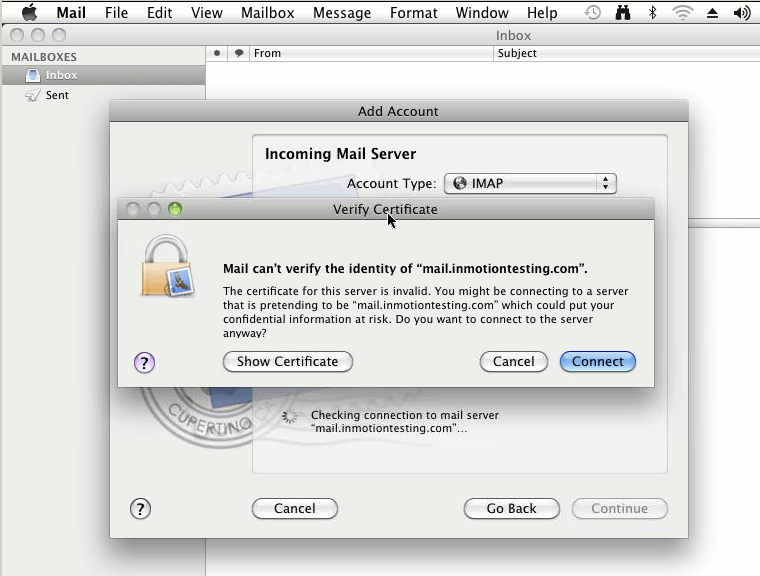Click the eject icon in menu bar
The height and width of the screenshot is (576, 760).
(x=712, y=13)
